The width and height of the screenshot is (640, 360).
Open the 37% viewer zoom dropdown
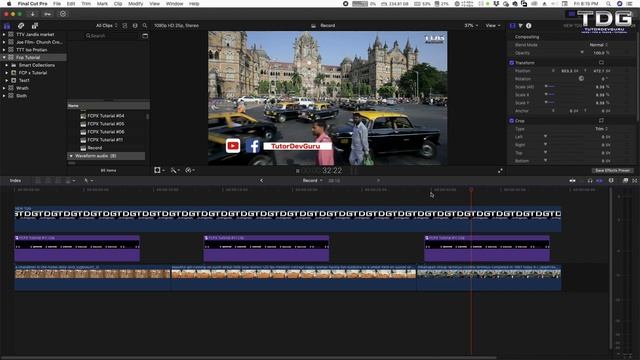click(471, 25)
